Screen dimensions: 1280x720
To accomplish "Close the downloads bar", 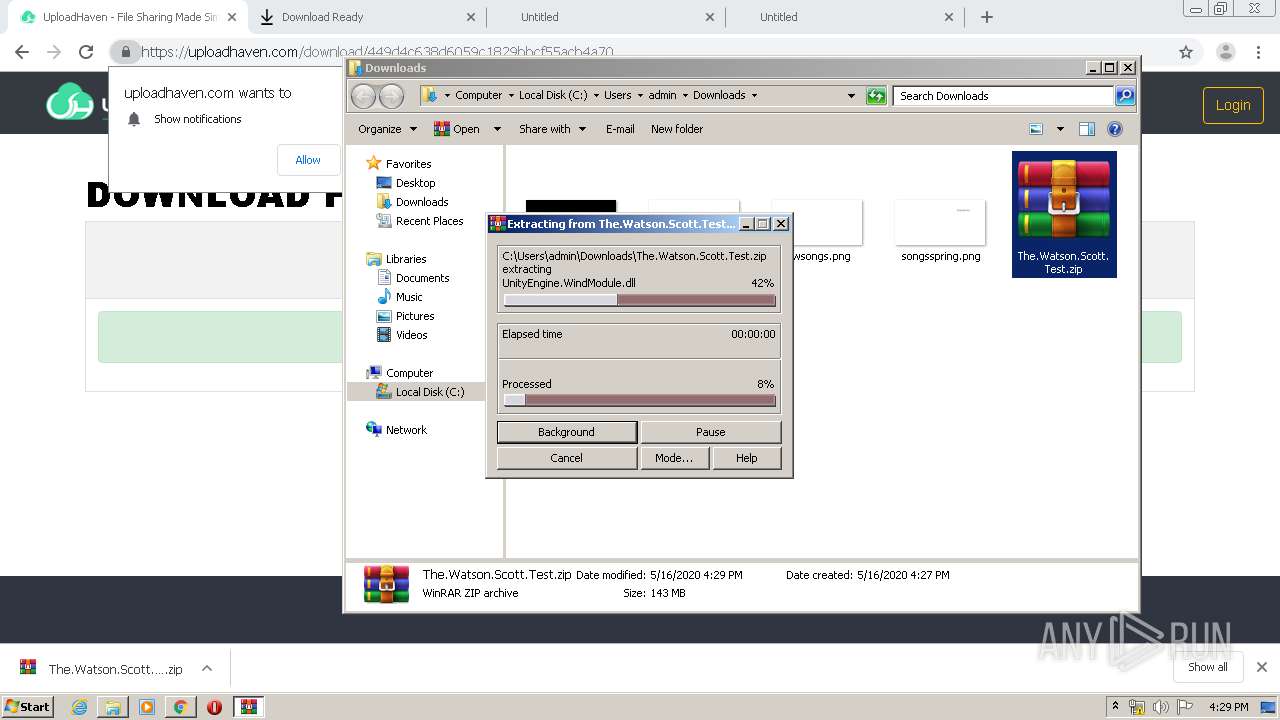I will click(x=1261, y=667).
